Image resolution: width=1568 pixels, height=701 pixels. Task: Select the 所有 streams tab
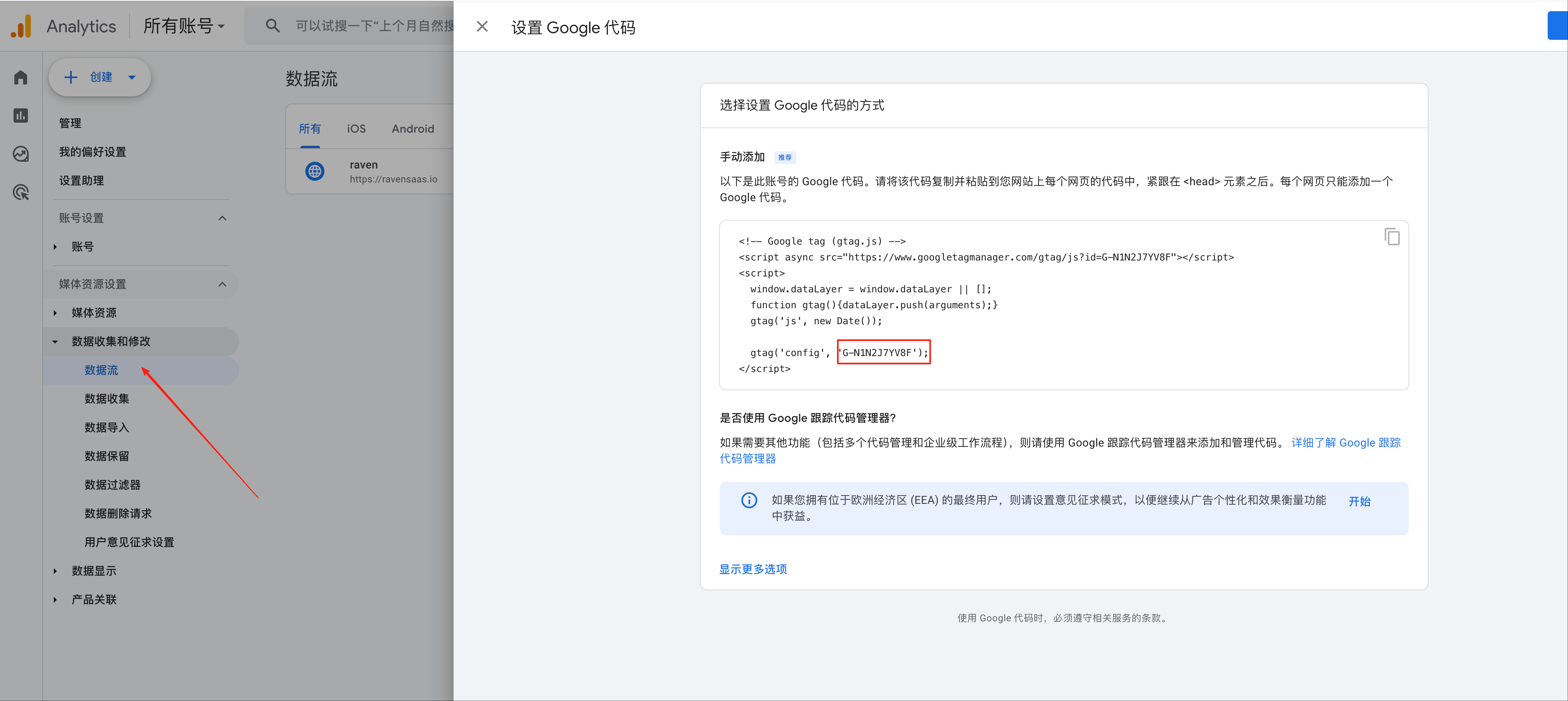tap(310, 128)
